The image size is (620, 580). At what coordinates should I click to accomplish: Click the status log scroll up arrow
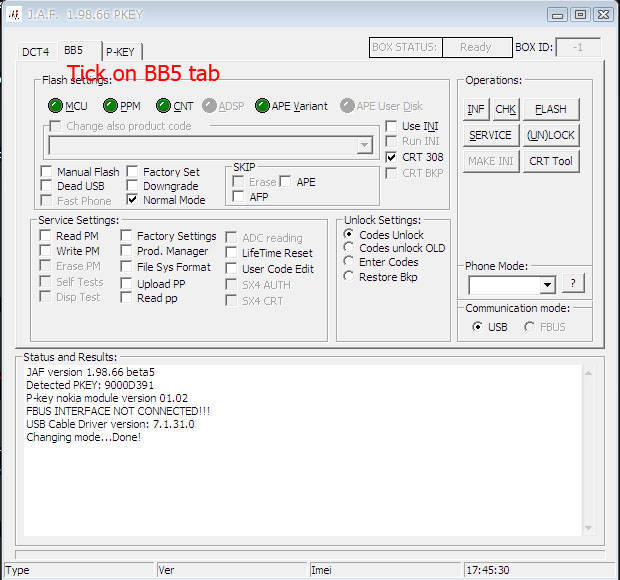(x=588, y=373)
